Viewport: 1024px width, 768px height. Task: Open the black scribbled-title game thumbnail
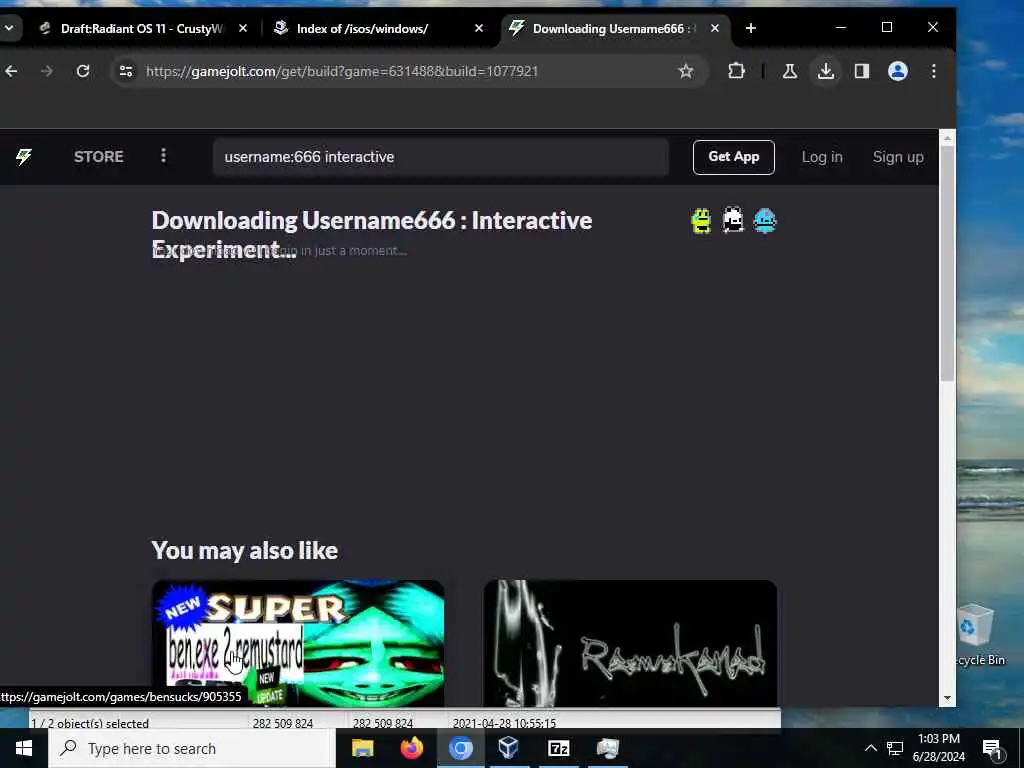[630, 643]
